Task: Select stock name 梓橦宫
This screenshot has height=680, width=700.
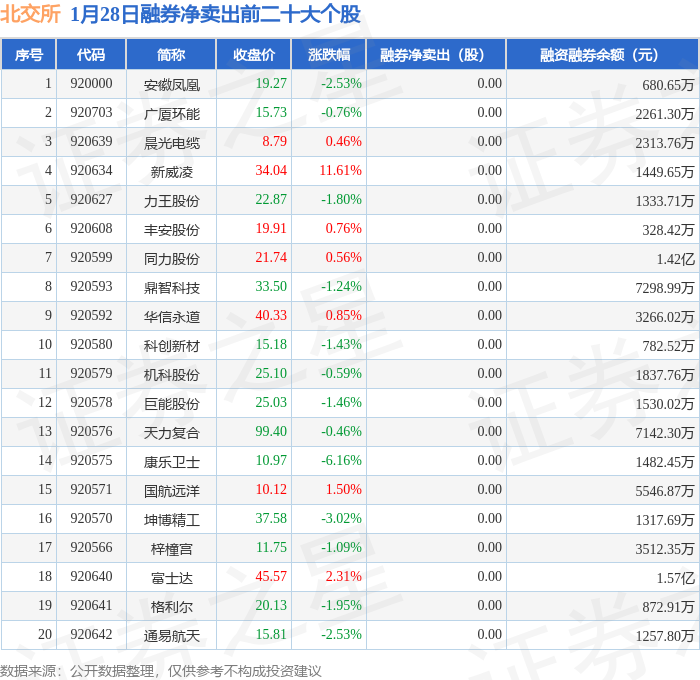Action: [171, 549]
